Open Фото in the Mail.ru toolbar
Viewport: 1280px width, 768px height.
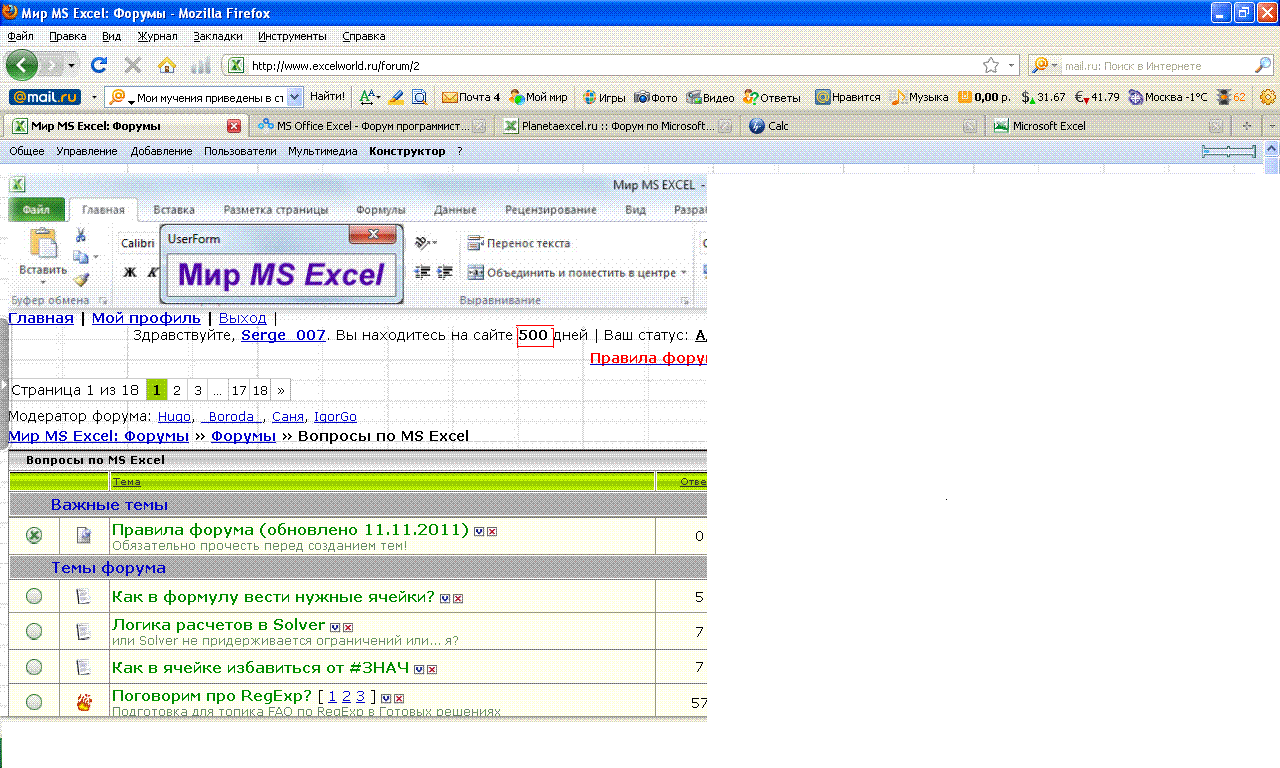(x=656, y=97)
